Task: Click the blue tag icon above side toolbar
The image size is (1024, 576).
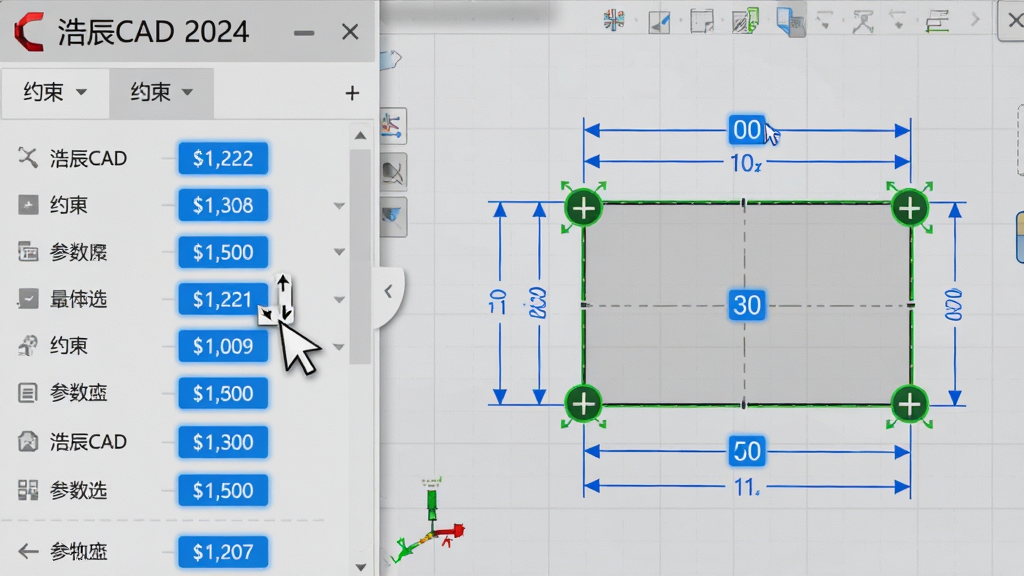Action: point(390,61)
